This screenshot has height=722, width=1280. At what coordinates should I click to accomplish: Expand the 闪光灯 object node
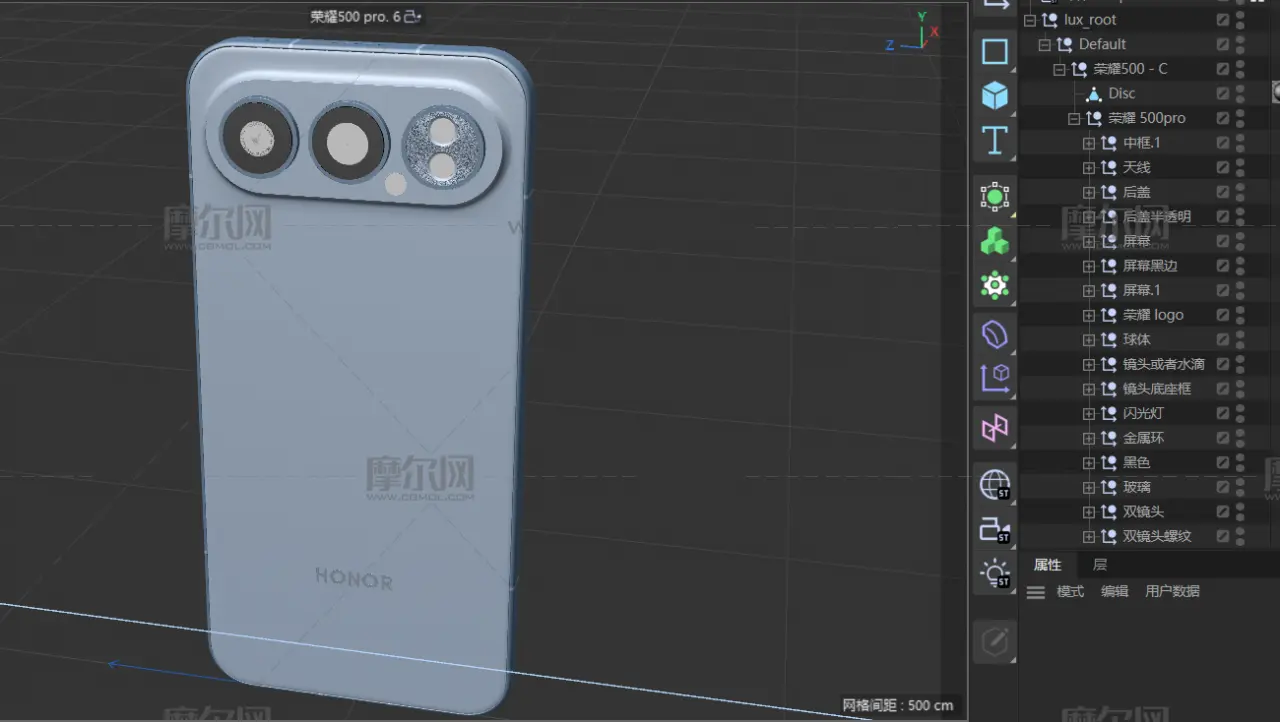(1089, 413)
